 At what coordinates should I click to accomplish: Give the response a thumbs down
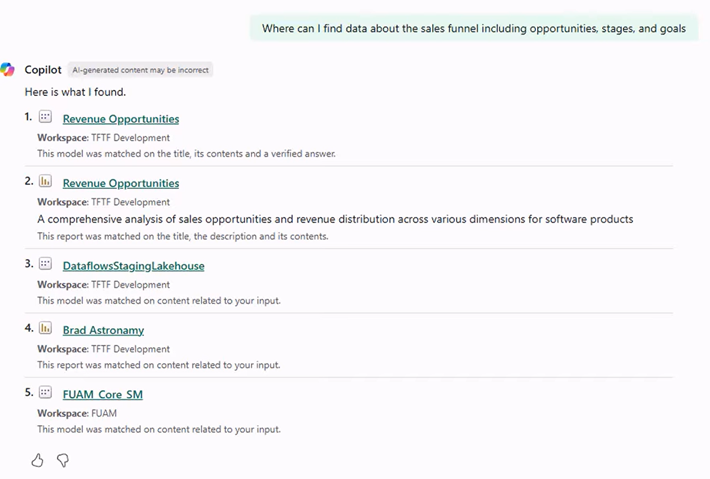click(x=63, y=460)
